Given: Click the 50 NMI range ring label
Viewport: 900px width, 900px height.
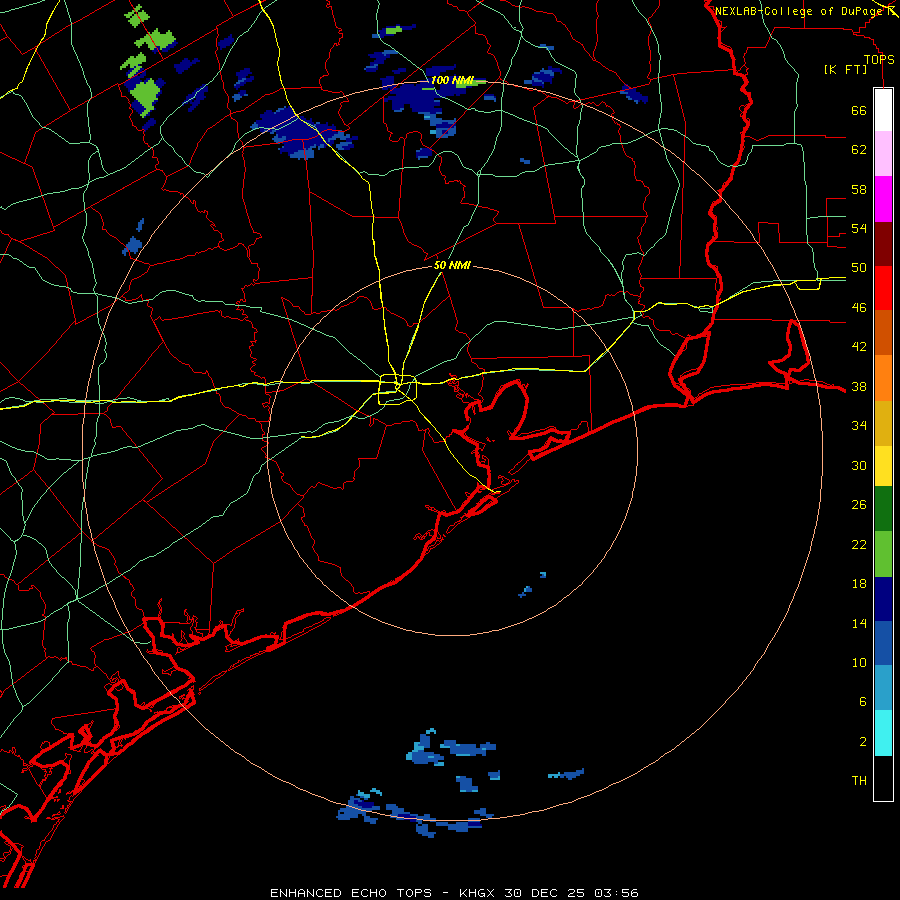Looking at the screenshot, I should 452,265.
